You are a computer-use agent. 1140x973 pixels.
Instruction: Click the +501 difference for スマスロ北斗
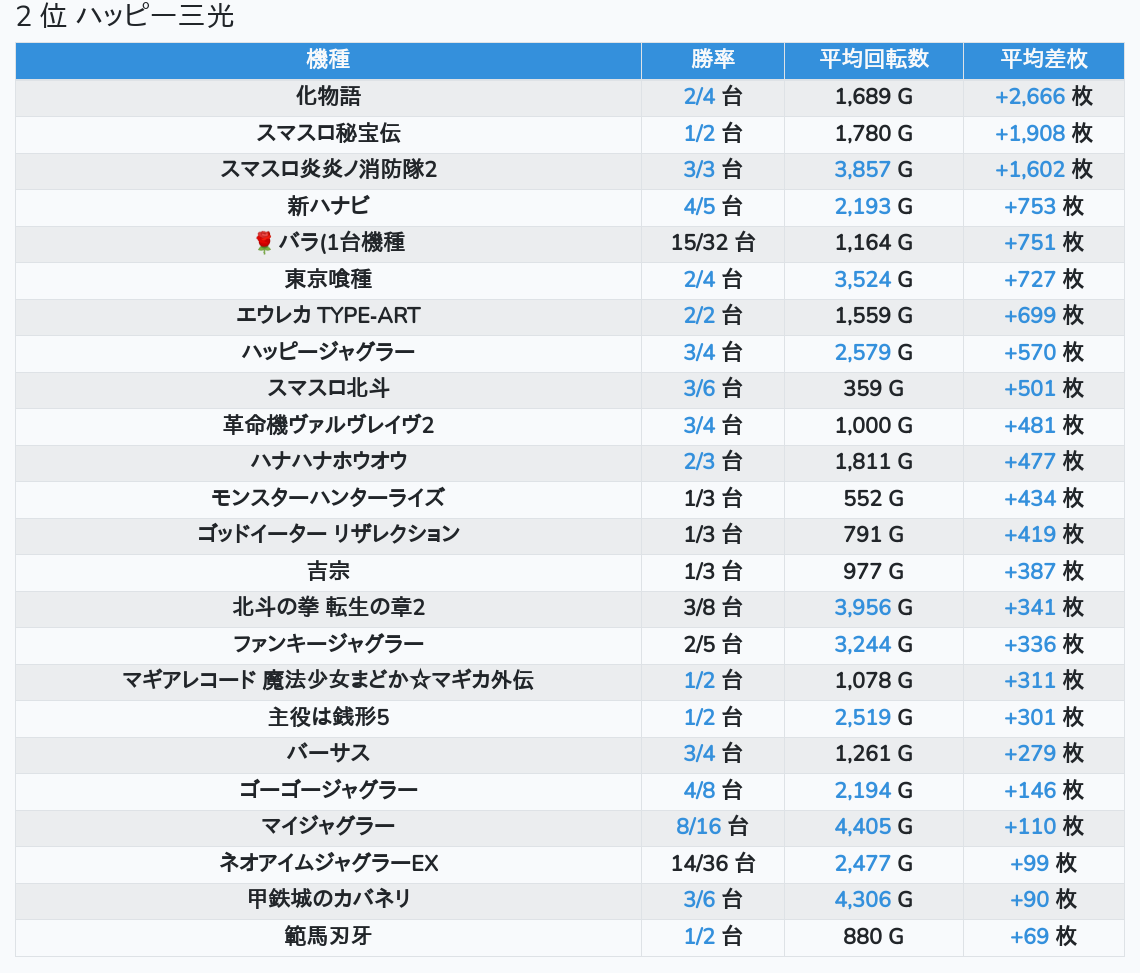tap(1030, 389)
